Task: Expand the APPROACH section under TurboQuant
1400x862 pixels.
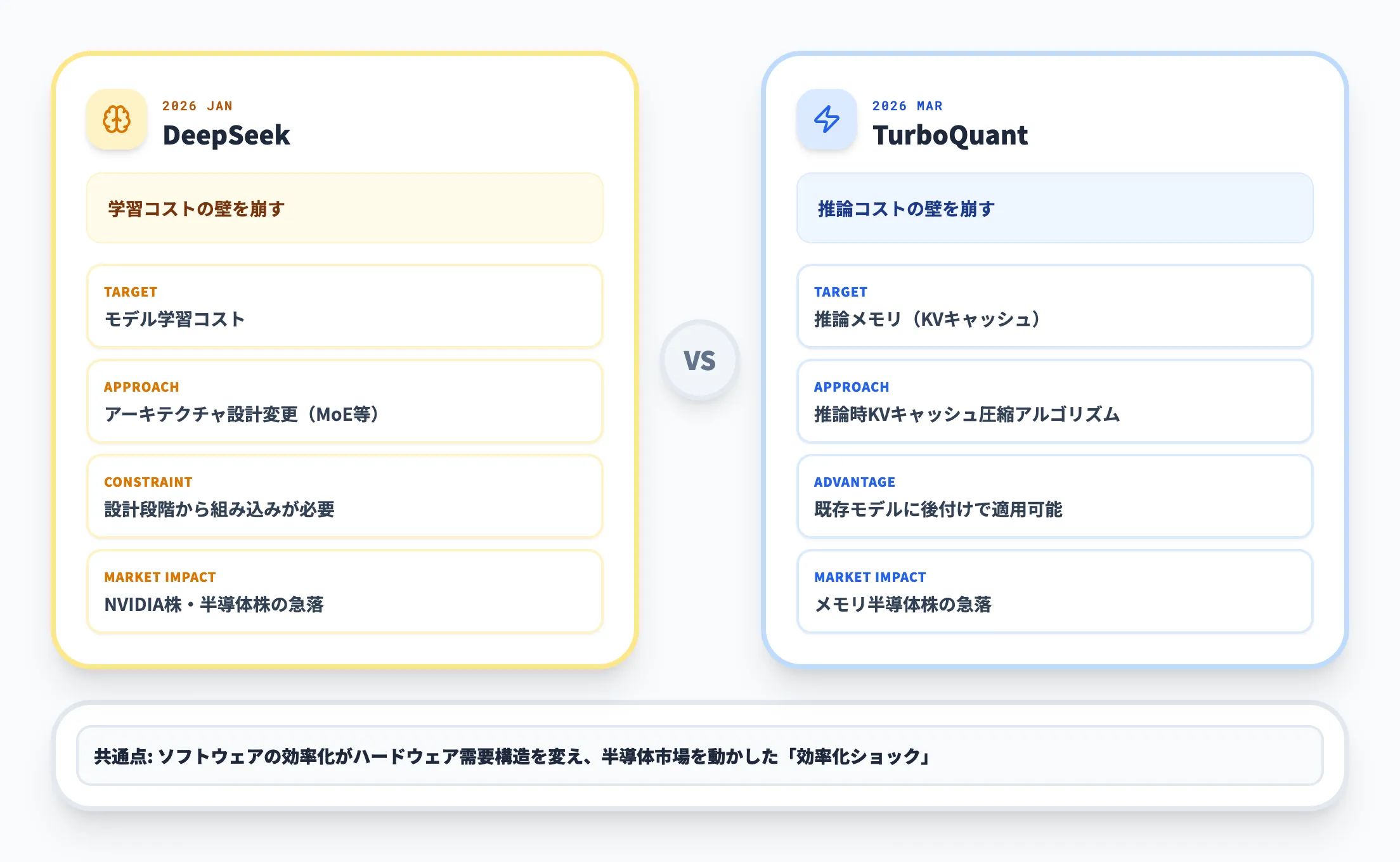Action: pos(1054,402)
